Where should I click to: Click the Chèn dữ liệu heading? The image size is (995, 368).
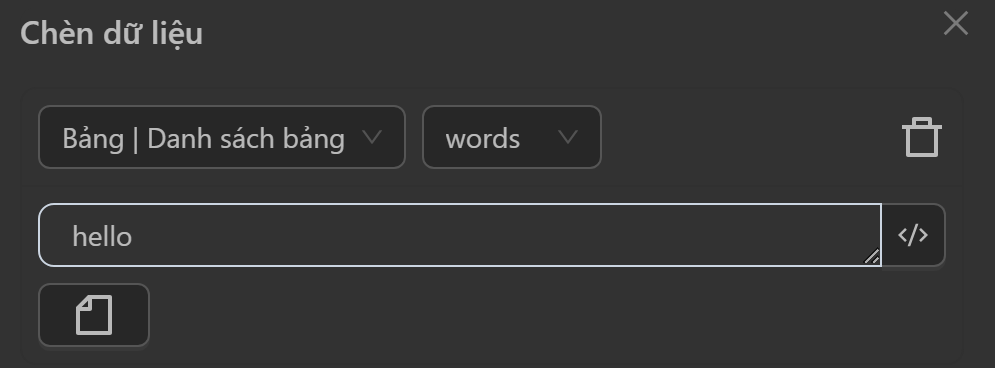[112, 33]
